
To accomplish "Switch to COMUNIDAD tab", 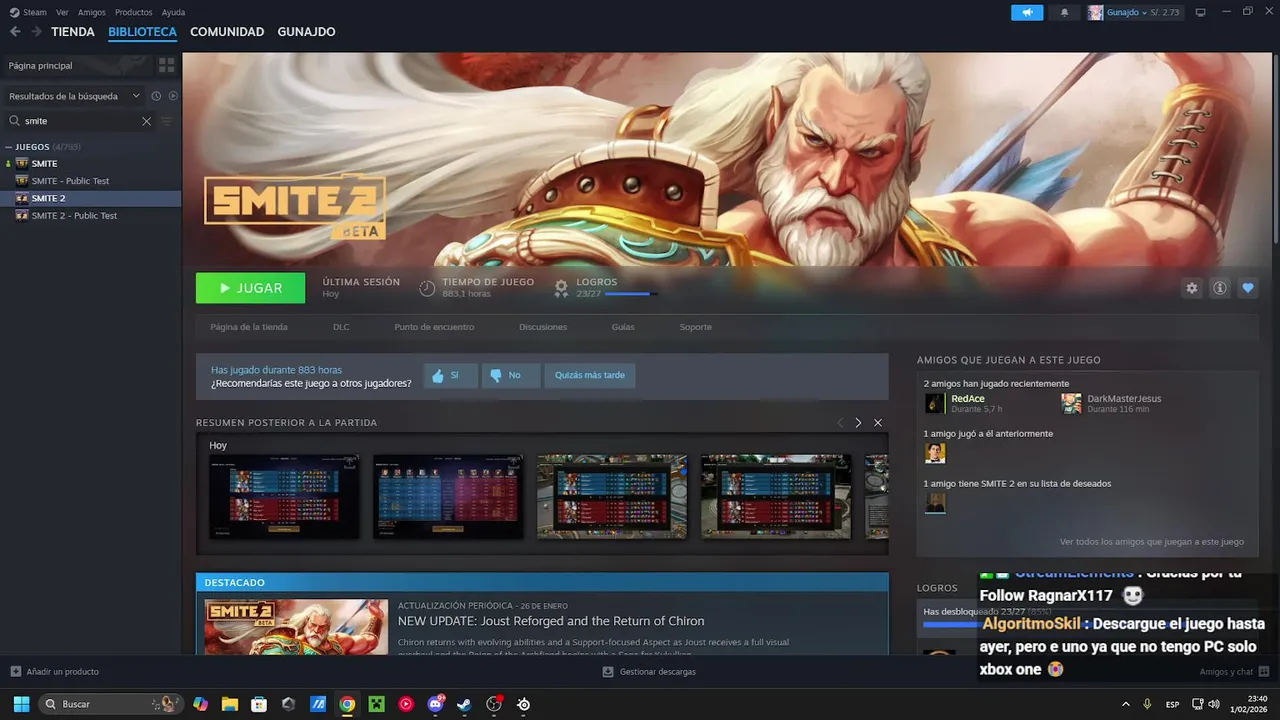I will coord(227,32).
